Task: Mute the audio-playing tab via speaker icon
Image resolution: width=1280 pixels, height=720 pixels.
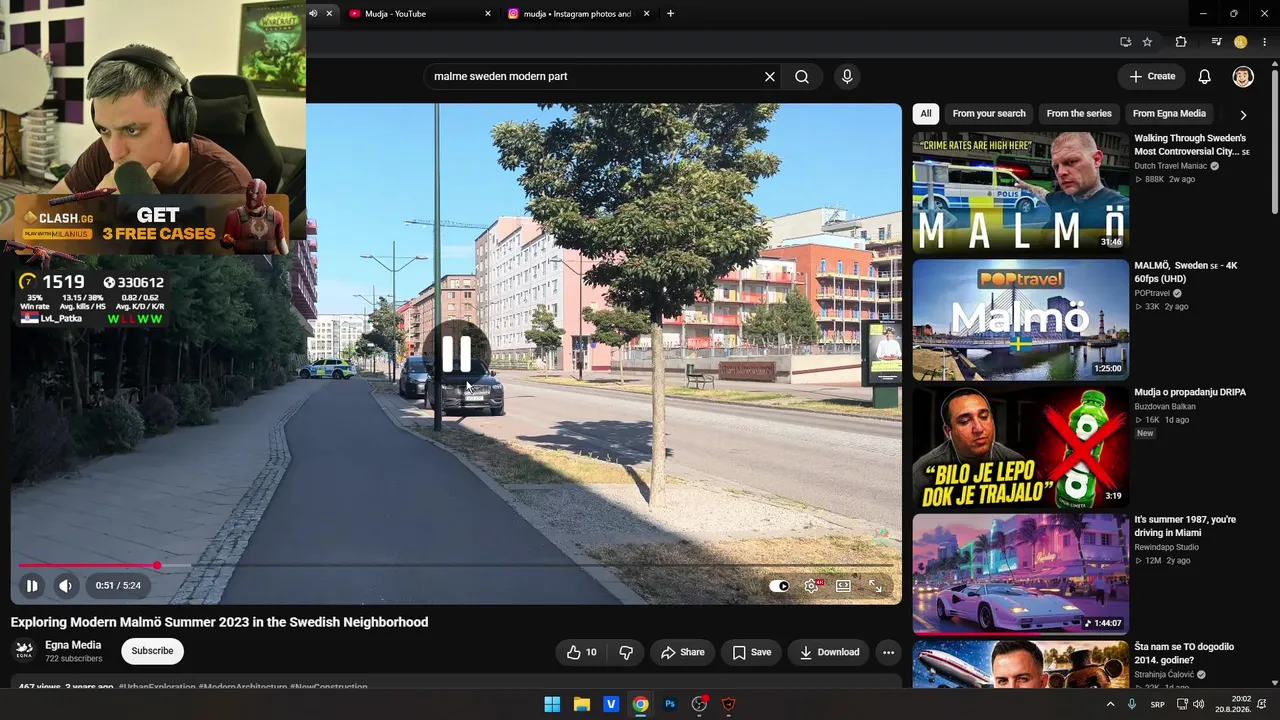Action: (x=313, y=14)
